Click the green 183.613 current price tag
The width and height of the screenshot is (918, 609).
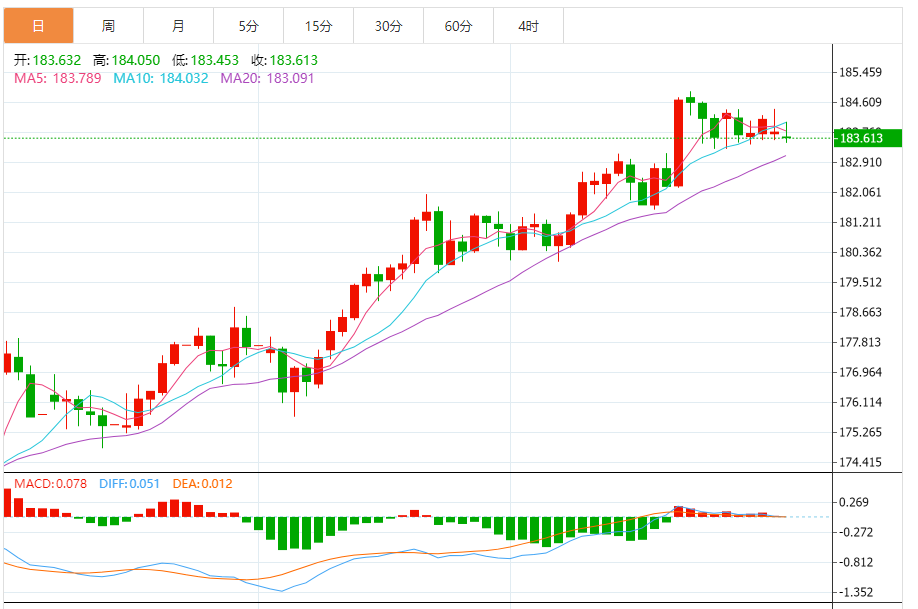click(861, 138)
